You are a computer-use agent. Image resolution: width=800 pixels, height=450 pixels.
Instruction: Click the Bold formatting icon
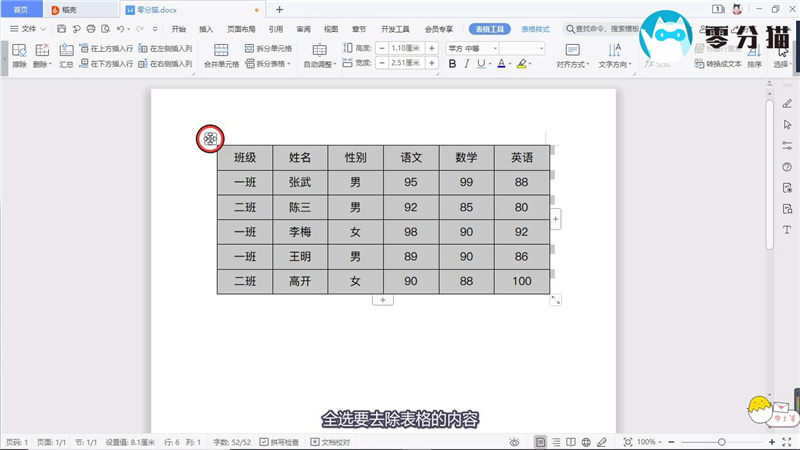pos(452,64)
